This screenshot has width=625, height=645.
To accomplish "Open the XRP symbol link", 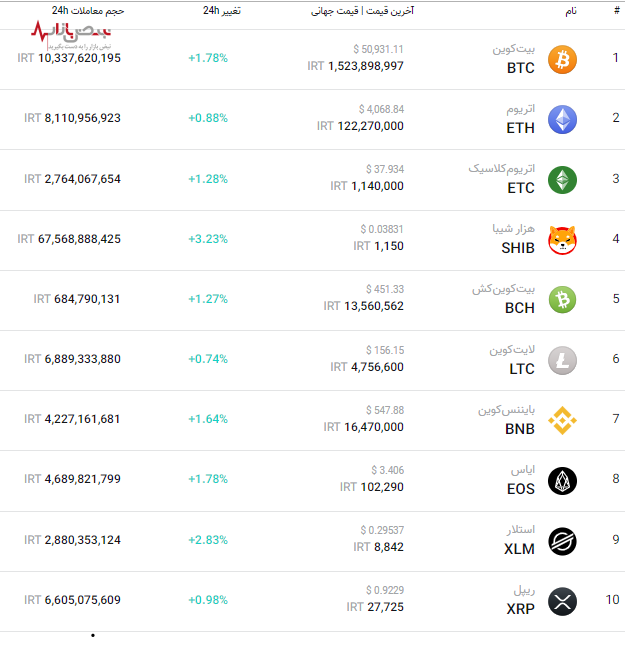I will coord(520,609).
